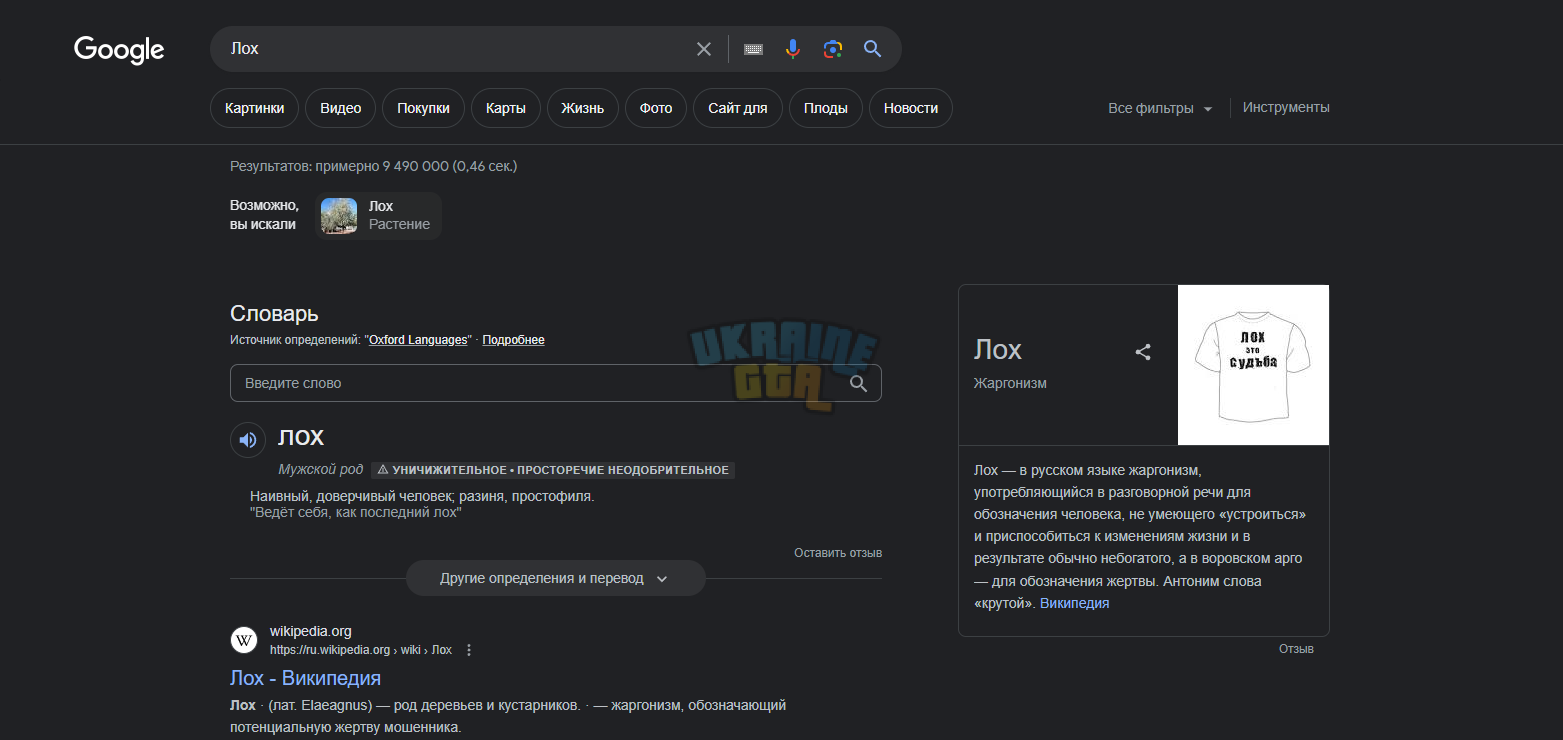The width and height of the screenshot is (1563, 740).
Task: Select the Плоды filter chip
Action: click(x=826, y=108)
